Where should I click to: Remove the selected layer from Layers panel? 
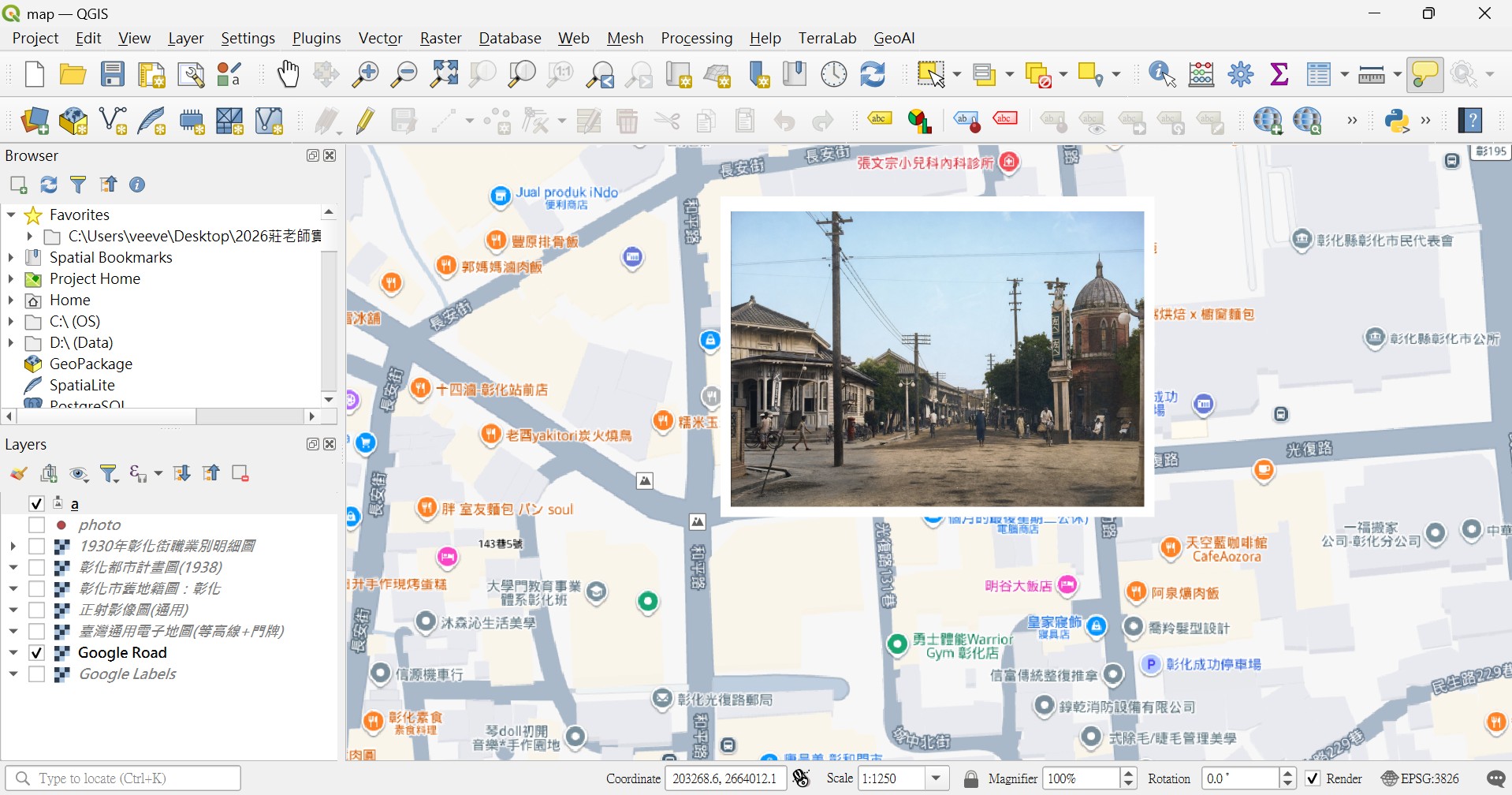coord(240,473)
